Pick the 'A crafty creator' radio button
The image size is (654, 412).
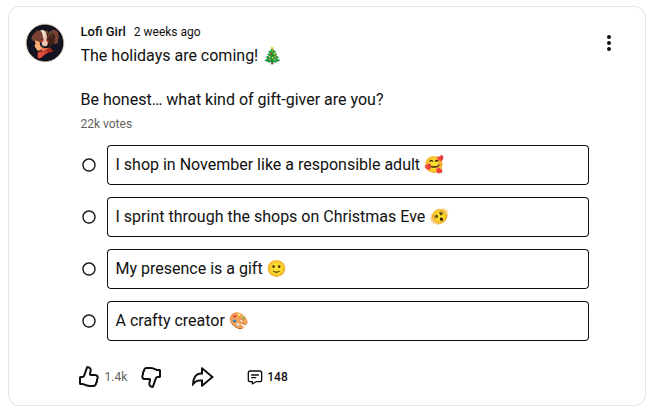89,321
